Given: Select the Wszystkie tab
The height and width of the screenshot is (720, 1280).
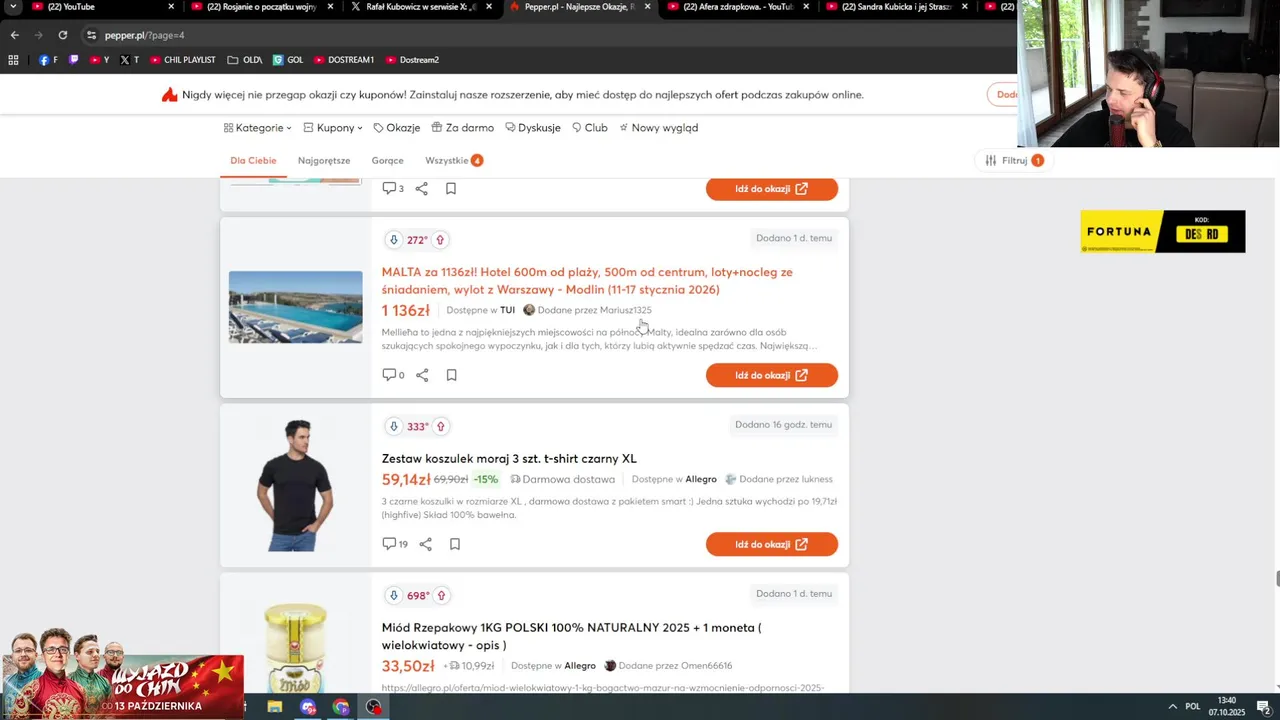Looking at the screenshot, I should (x=454, y=161).
